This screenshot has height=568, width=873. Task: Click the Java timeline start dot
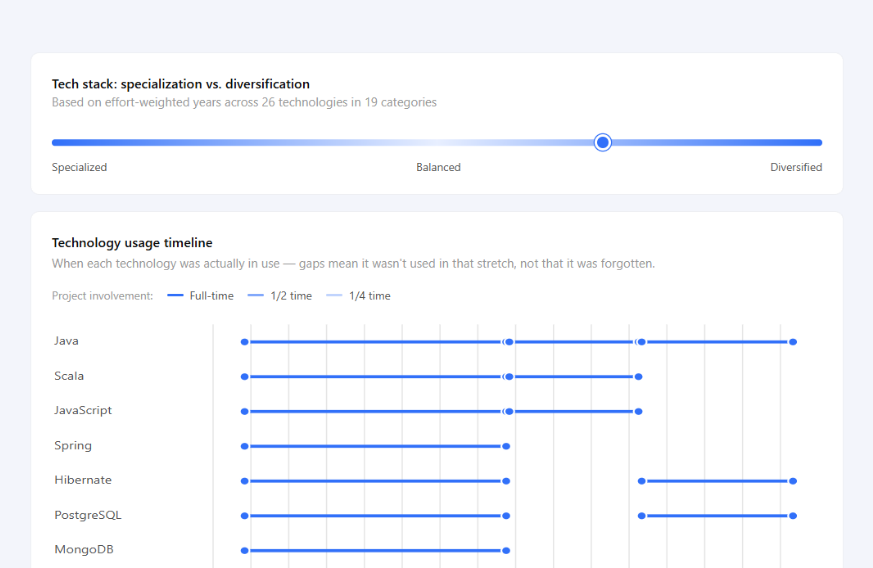[x=244, y=342]
